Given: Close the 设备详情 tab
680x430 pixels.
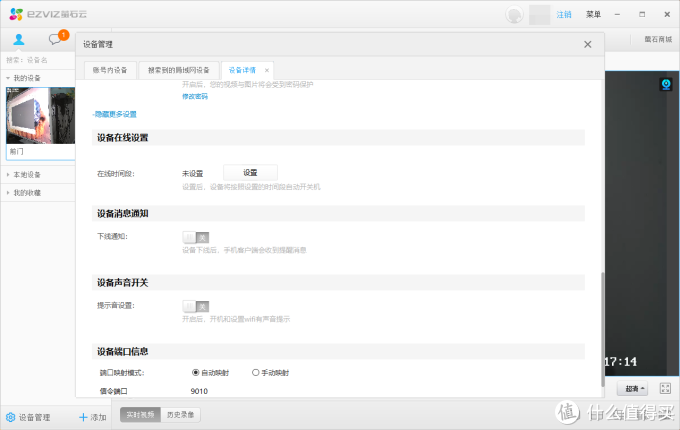Looking at the screenshot, I should [267, 70].
